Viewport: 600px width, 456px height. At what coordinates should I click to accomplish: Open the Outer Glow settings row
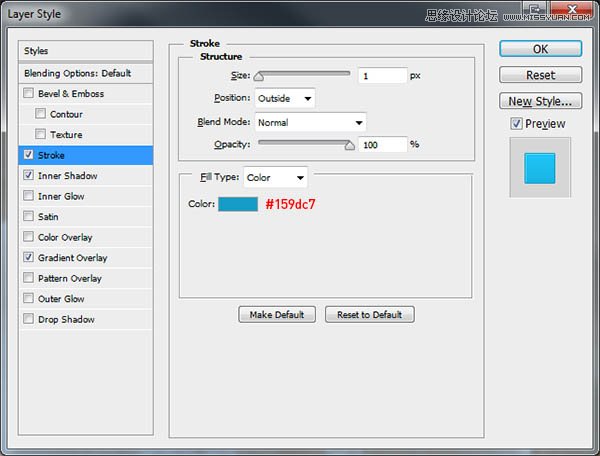[86, 299]
